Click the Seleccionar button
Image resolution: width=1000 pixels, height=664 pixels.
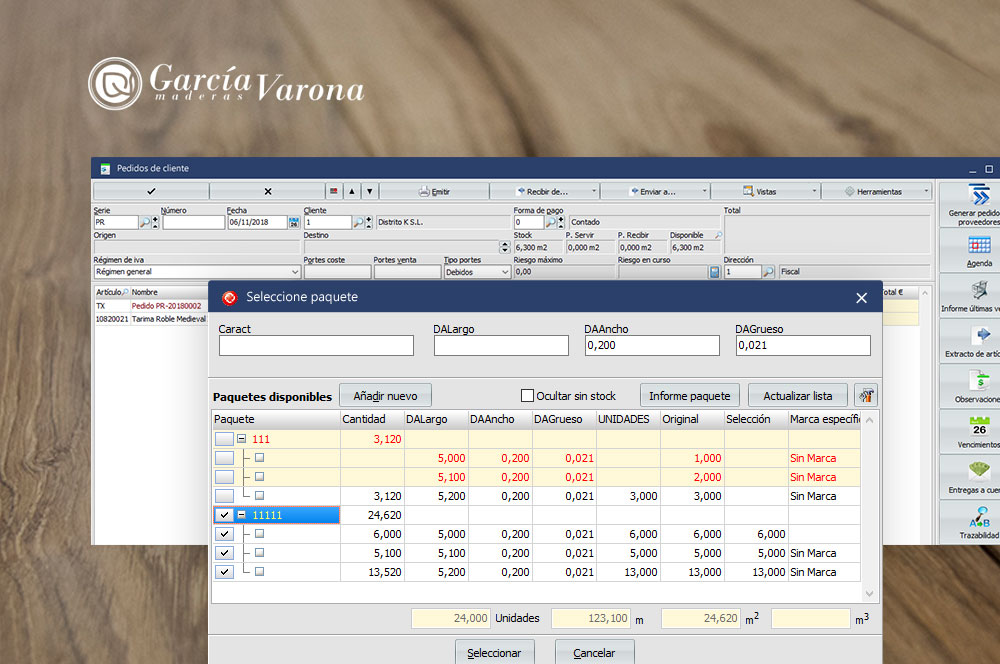tap(495, 652)
